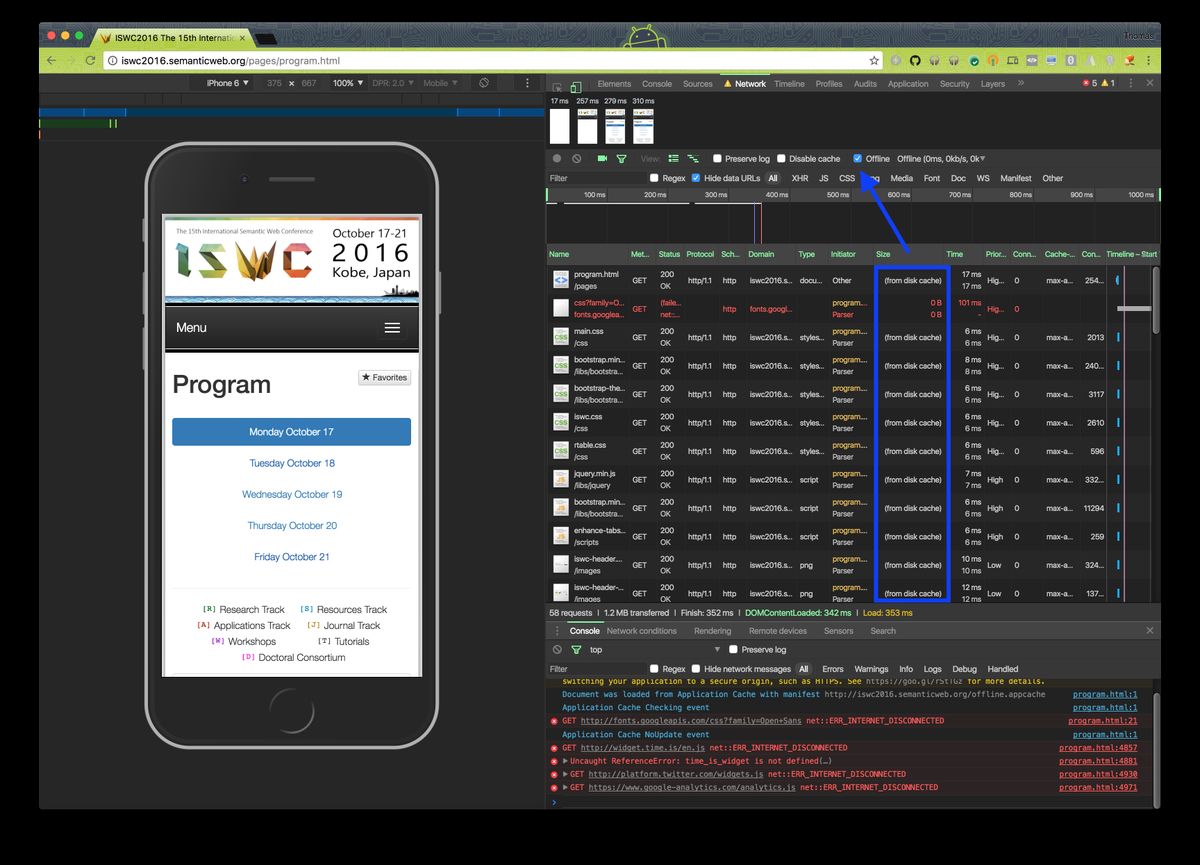Expand the overflow chevron after Layers tab
The image size is (1200, 865).
point(1021,84)
